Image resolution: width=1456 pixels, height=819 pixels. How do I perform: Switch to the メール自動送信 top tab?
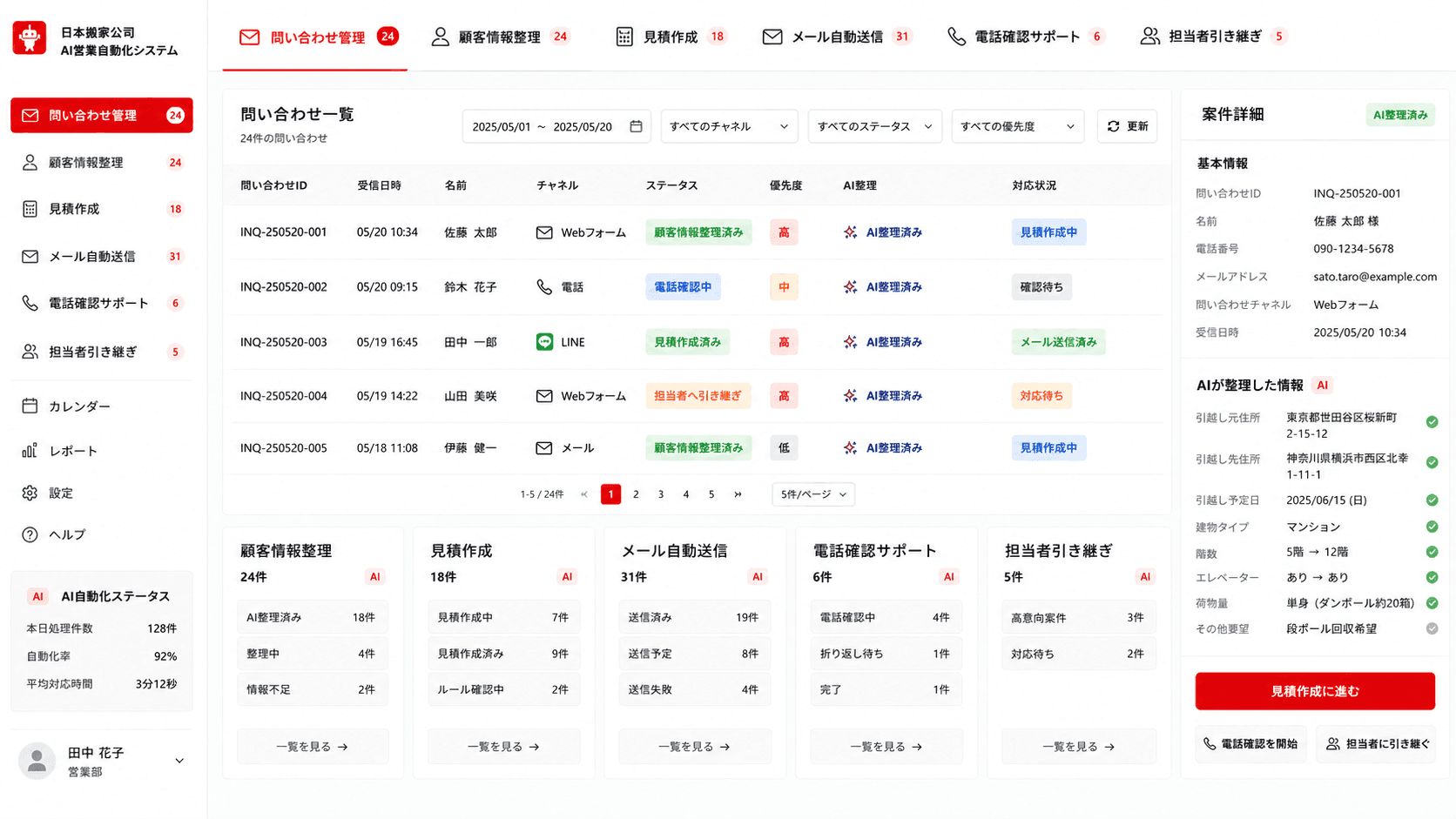click(x=836, y=37)
